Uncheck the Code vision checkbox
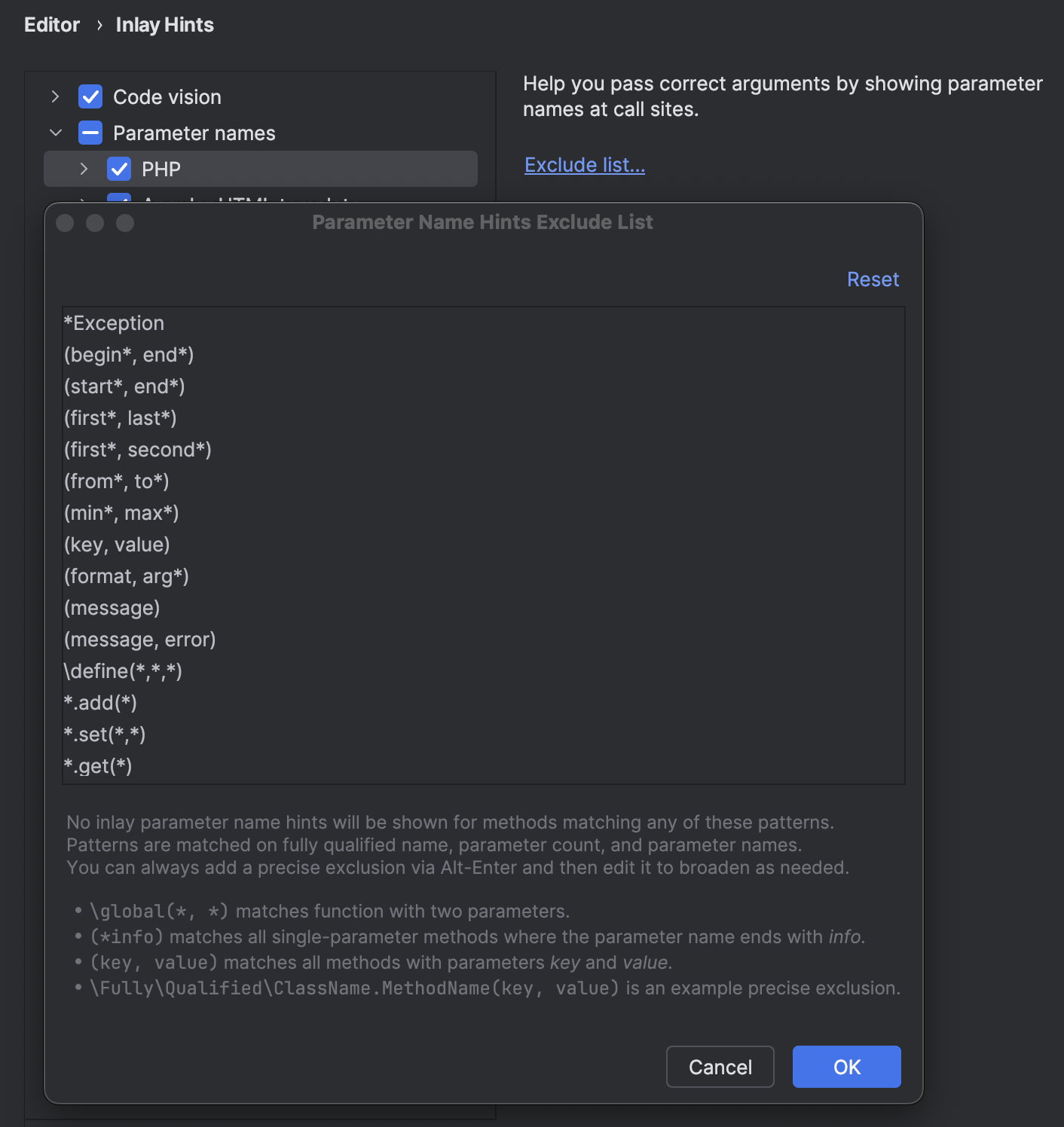 pos(90,96)
